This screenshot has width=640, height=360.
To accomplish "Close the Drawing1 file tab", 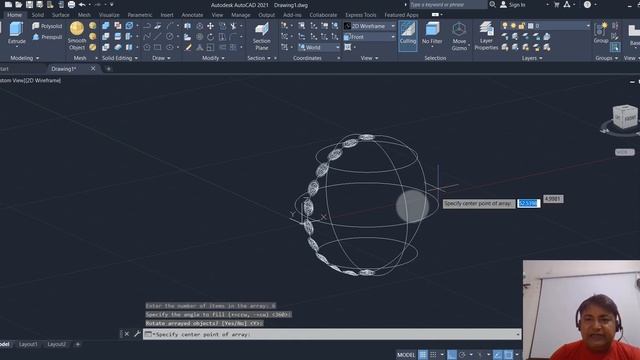I will point(93,69).
